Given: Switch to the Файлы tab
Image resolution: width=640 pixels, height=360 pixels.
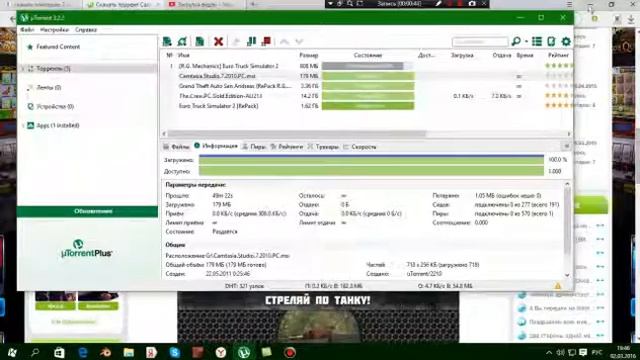Looking at the screenshot, I should click(176, 147).
